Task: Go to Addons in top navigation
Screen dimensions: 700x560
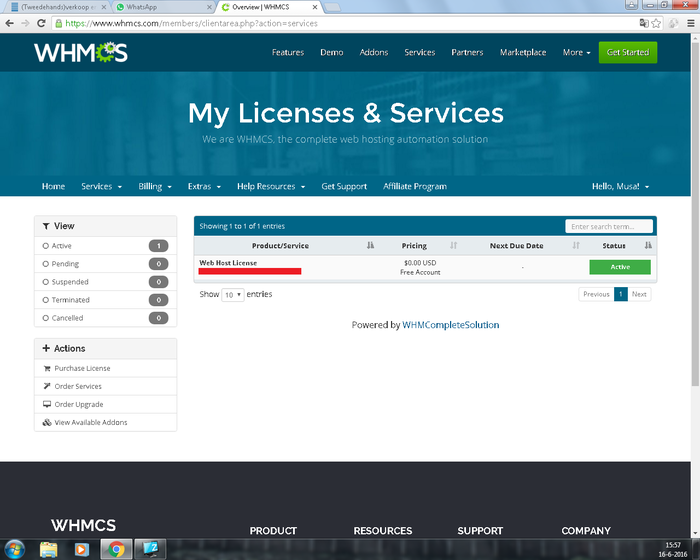Action: [x=374, y=52]
